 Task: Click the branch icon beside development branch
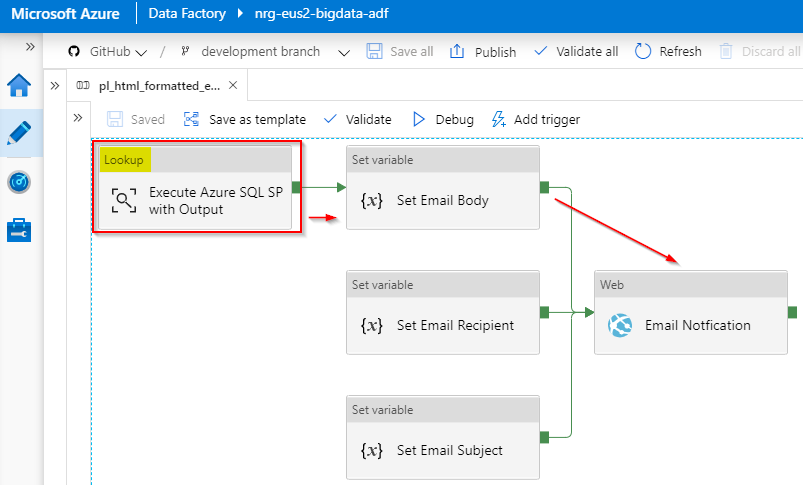[x=185, y=51]
